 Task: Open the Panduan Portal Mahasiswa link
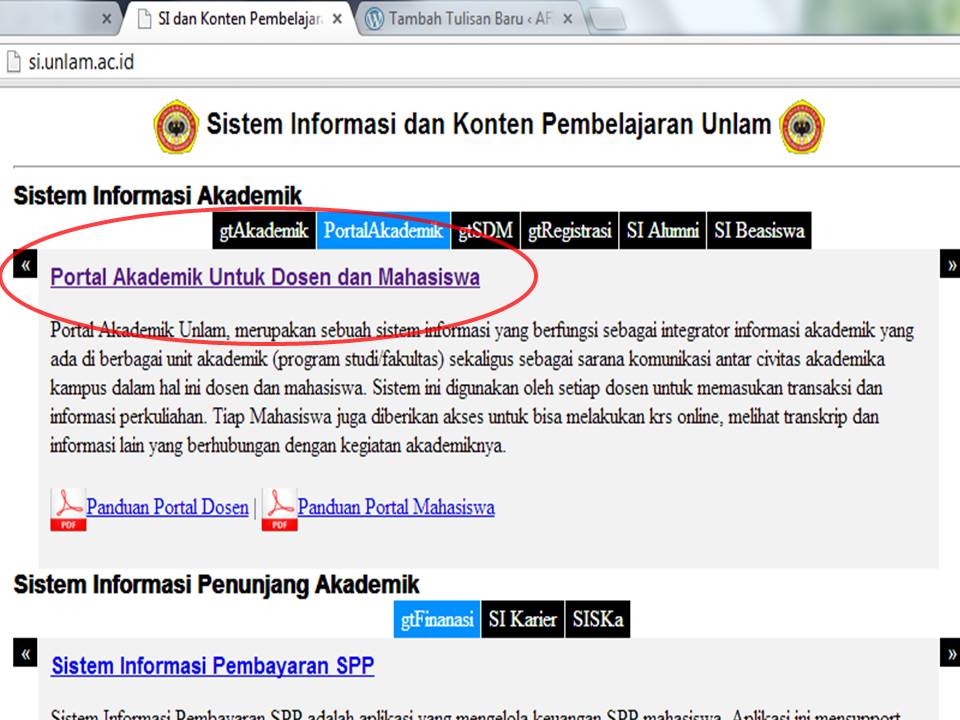point(396,507)
